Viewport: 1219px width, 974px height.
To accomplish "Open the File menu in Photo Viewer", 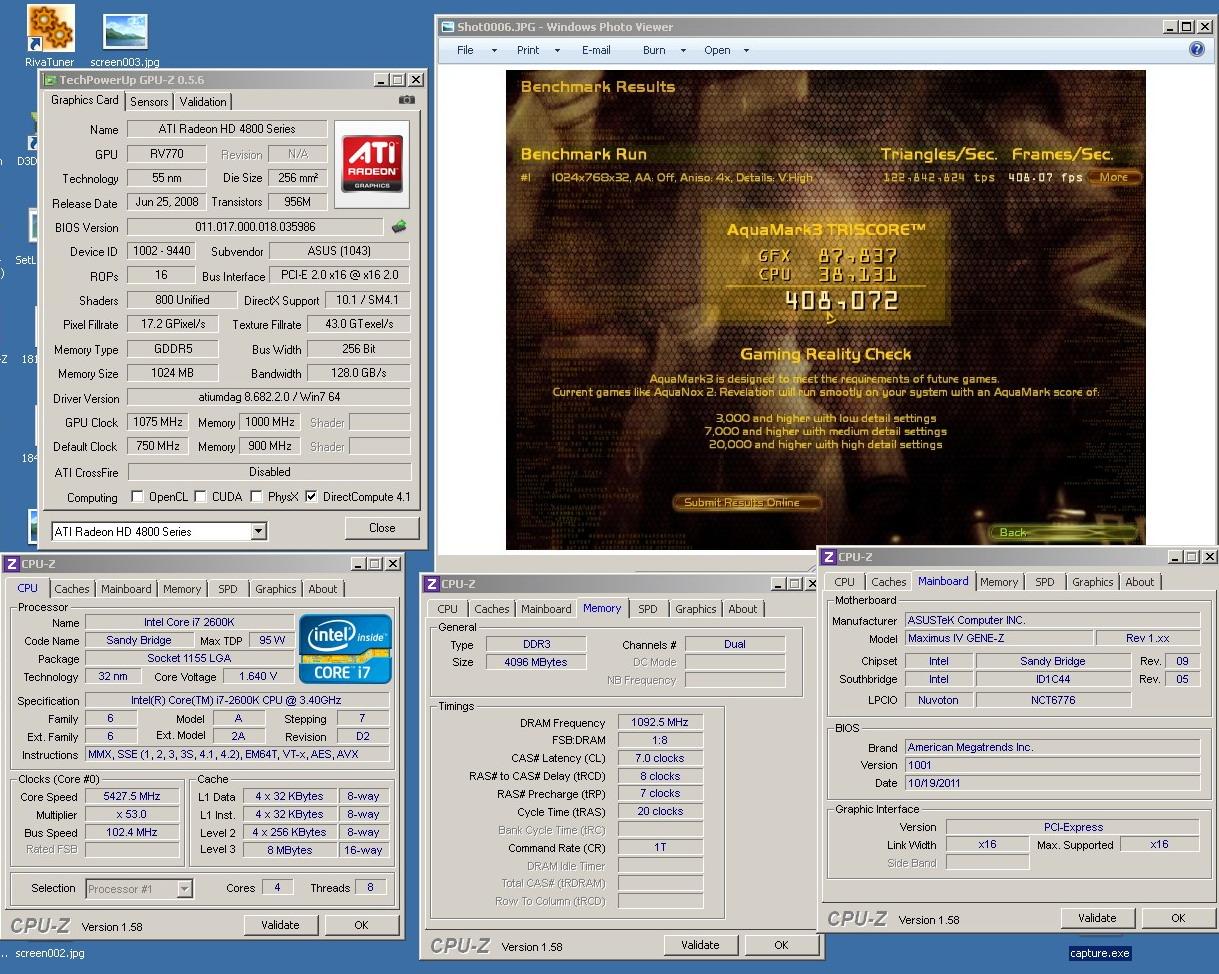I will tap(476, 50).
